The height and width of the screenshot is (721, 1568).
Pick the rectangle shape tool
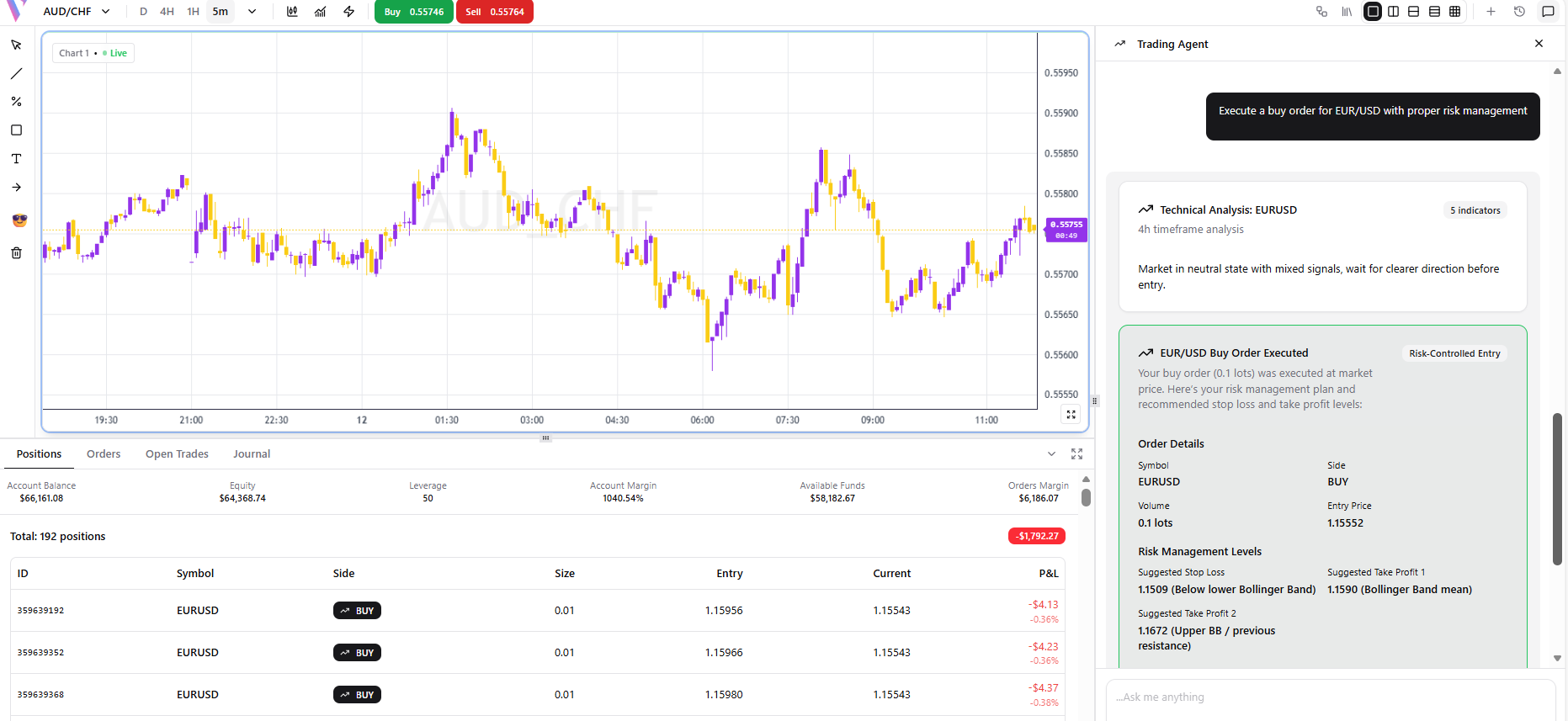[16, 130]
